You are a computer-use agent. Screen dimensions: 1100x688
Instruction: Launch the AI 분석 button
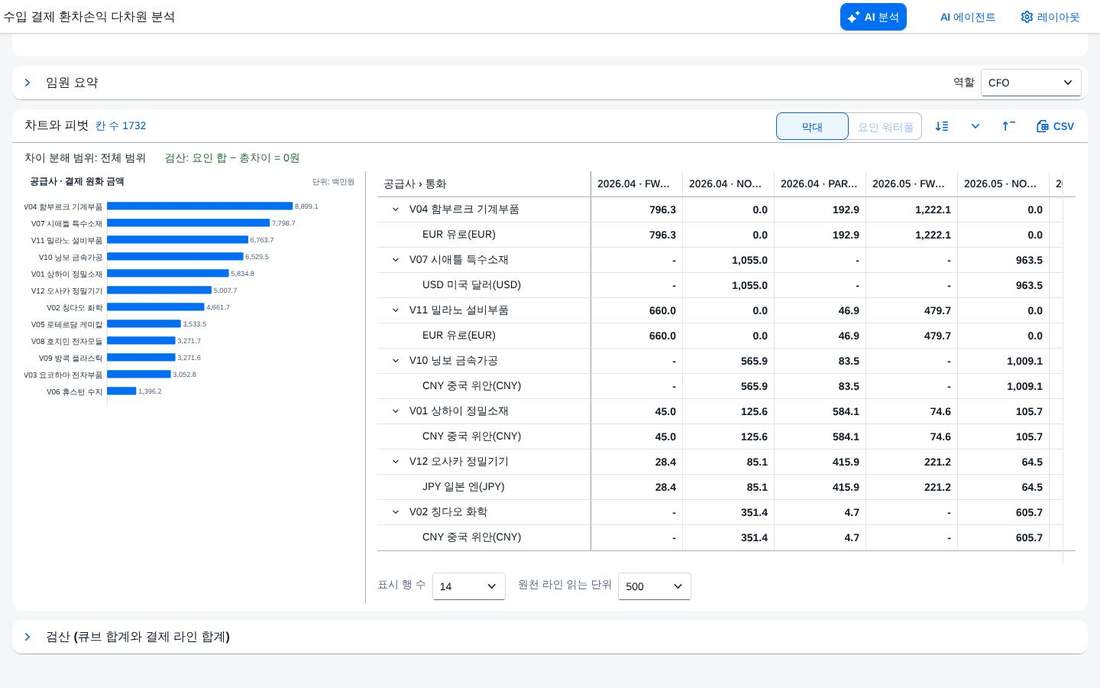tap(873, 17)
